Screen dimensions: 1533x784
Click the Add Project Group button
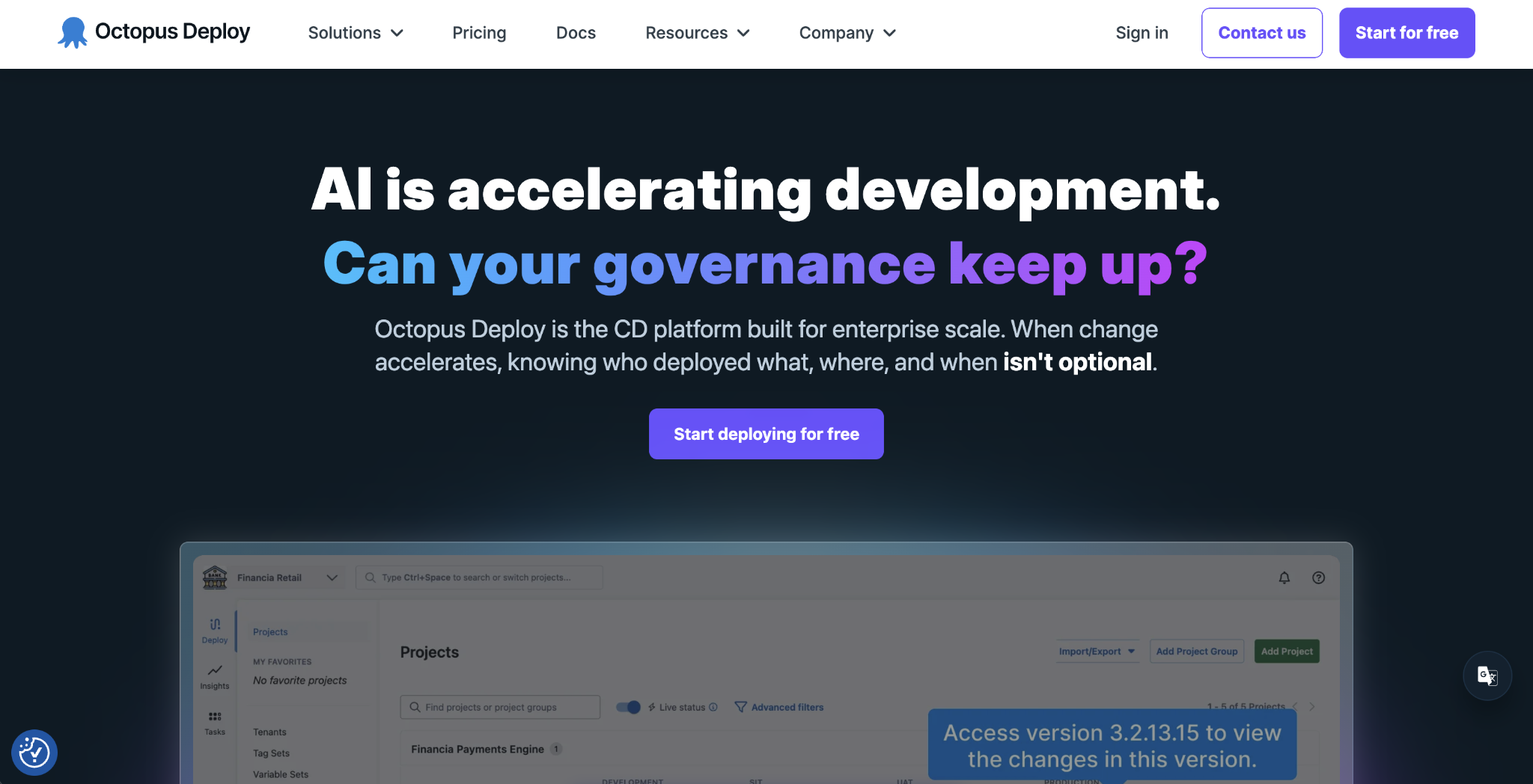coord(1197,652)
